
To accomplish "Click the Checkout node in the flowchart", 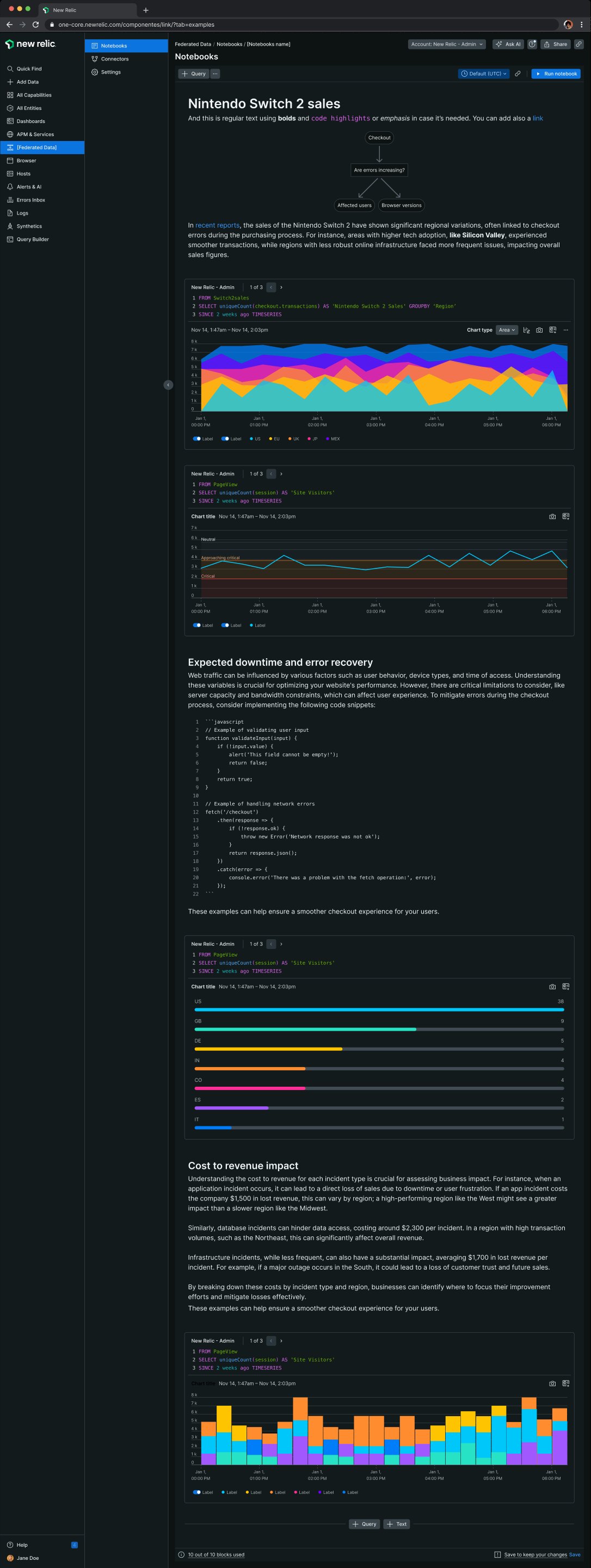I will point(379,138).
